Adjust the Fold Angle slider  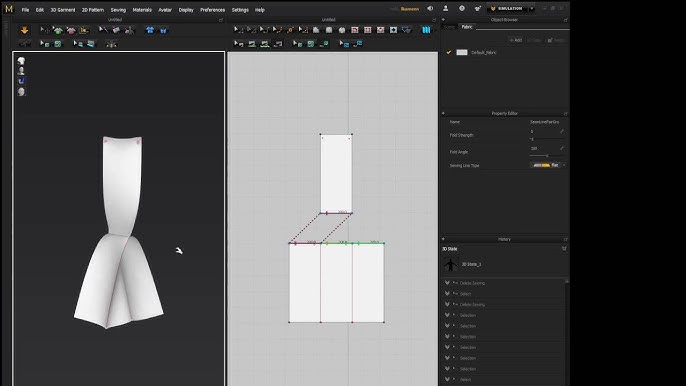pyautogui.click(x=546, y=156)
